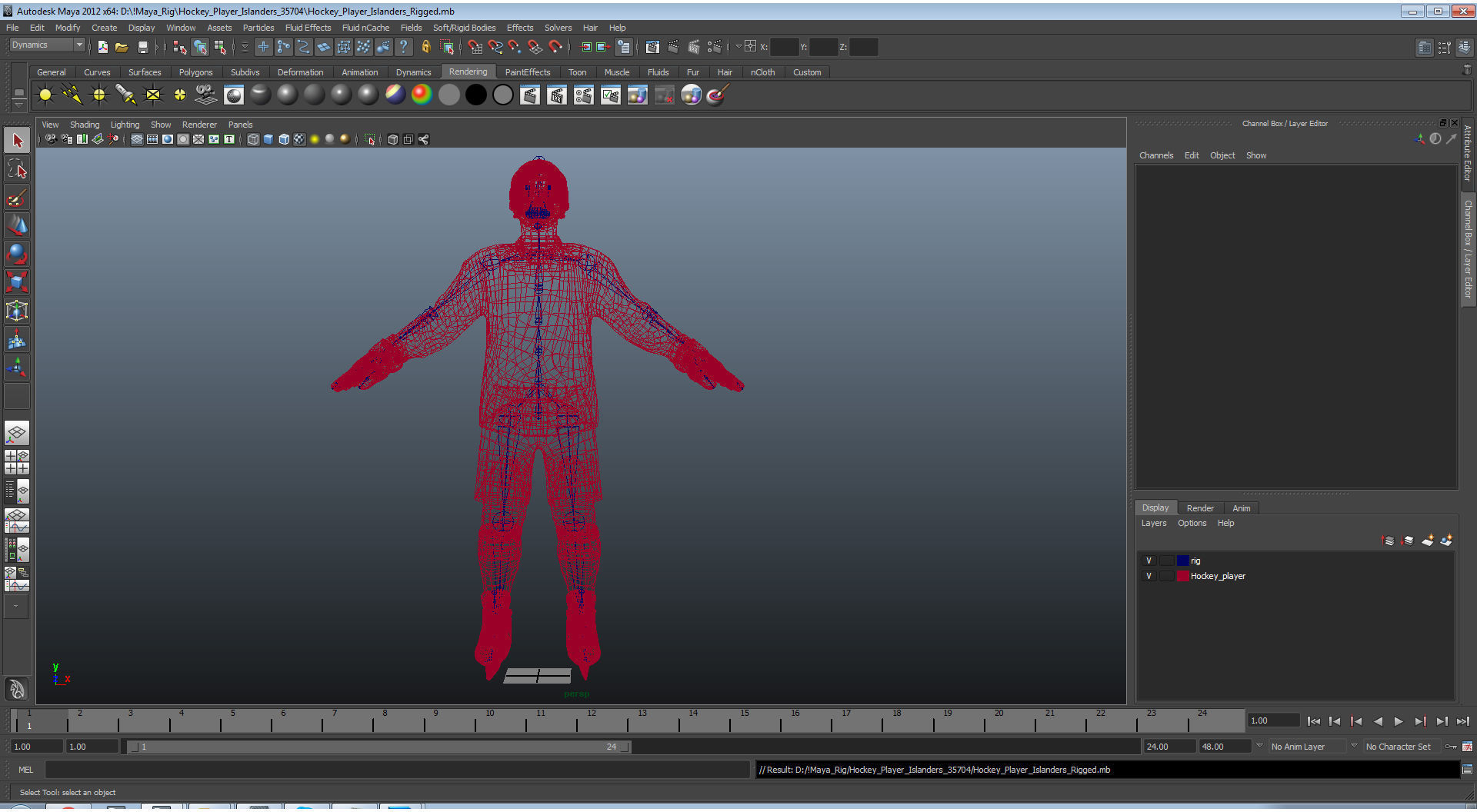1477x812 pixels.
Task: Click the MEL command line input field
Action: coord(397,770)
